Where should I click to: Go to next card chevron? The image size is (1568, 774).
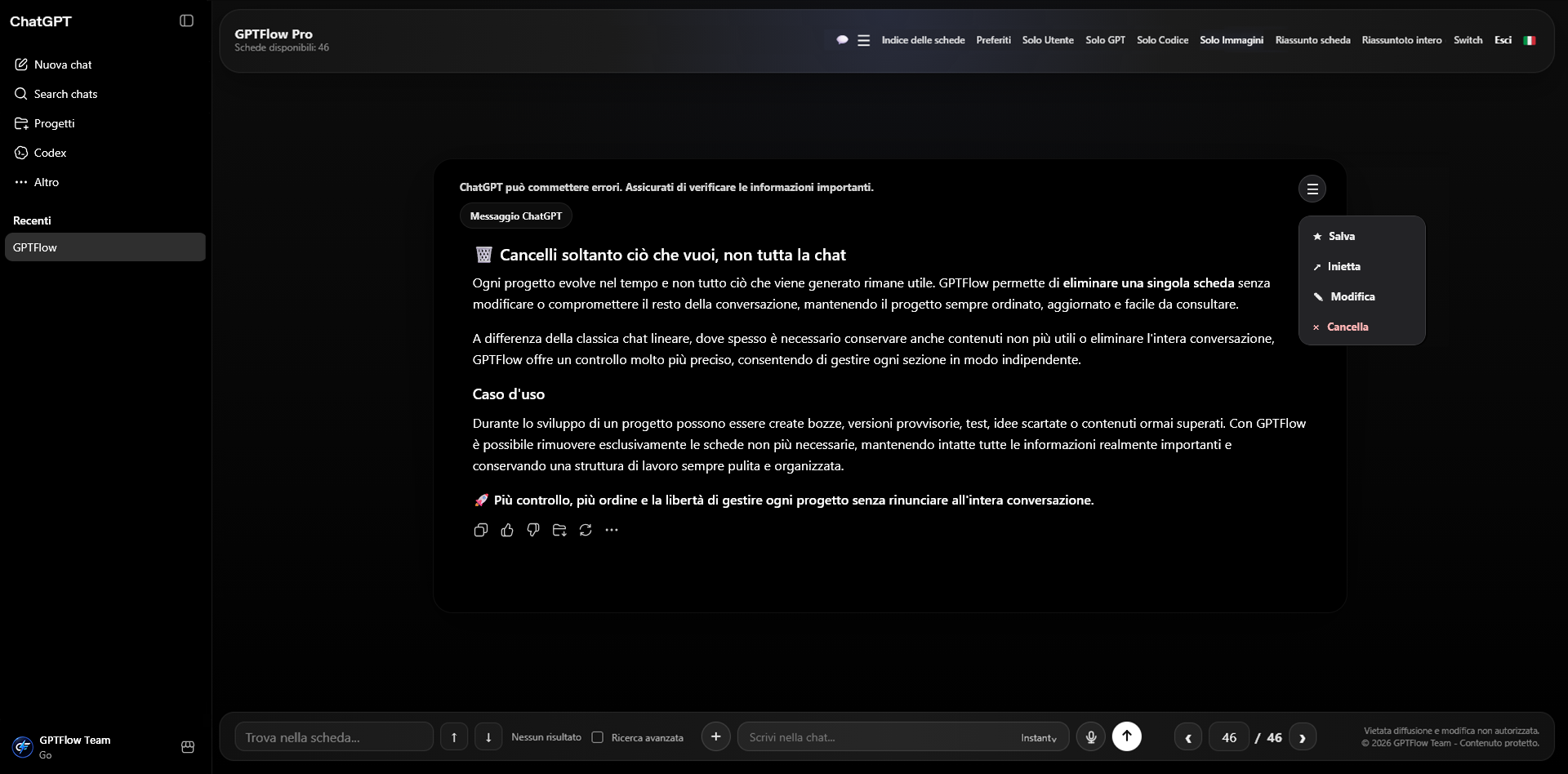pos(1303,737)
